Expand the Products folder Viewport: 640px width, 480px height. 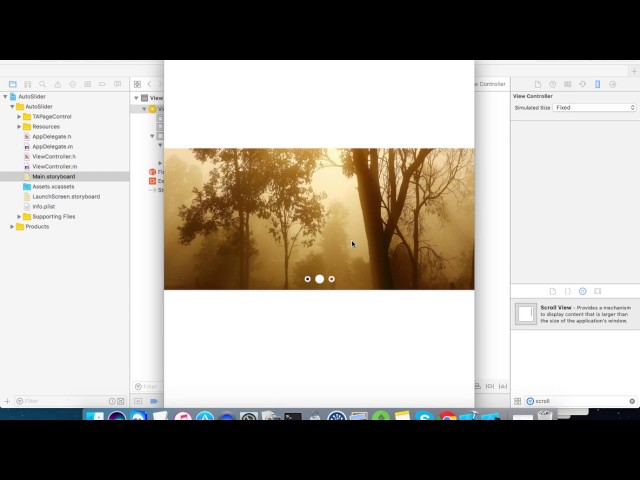(12, 227)
